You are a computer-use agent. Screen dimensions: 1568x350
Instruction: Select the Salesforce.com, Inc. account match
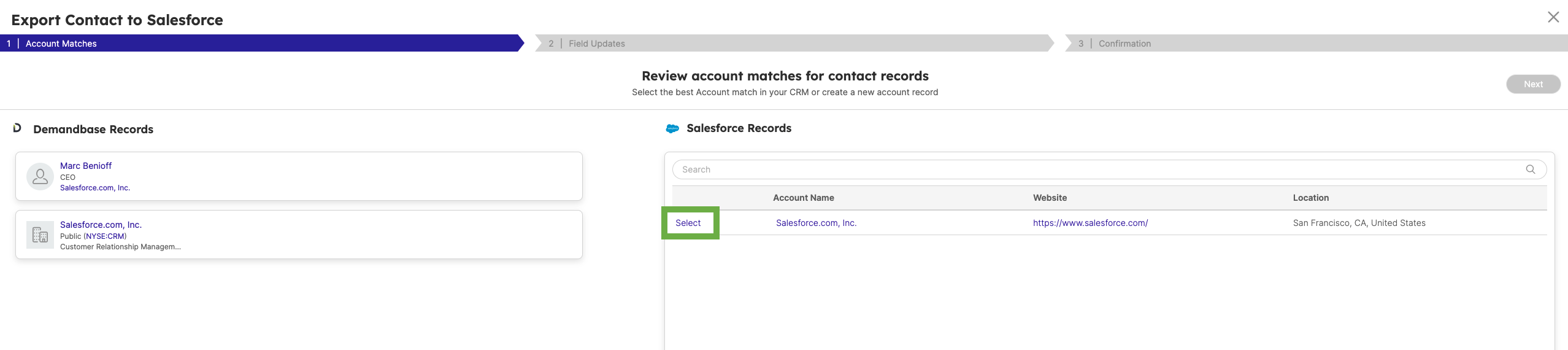[688, 223]
